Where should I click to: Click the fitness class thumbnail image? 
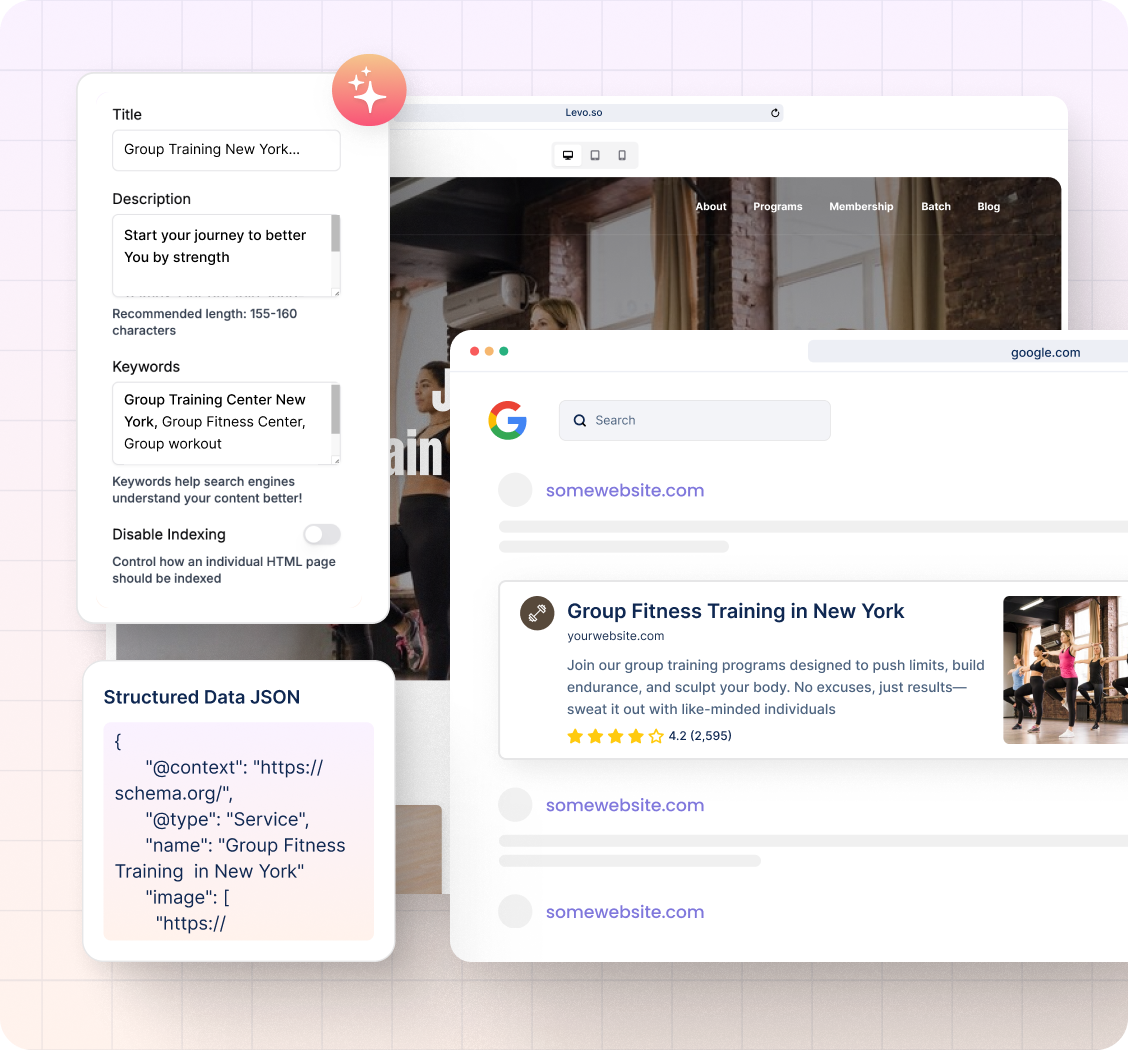point(1065,670)
